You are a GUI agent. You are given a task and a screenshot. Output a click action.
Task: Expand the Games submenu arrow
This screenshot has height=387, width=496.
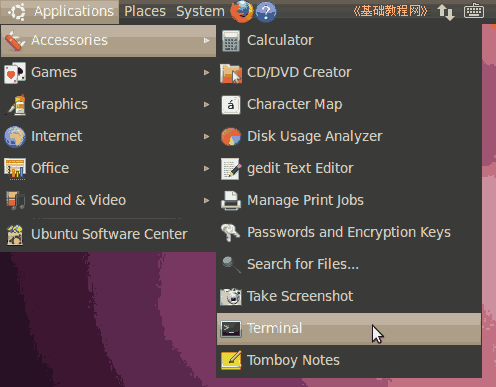tap(207, 72)
